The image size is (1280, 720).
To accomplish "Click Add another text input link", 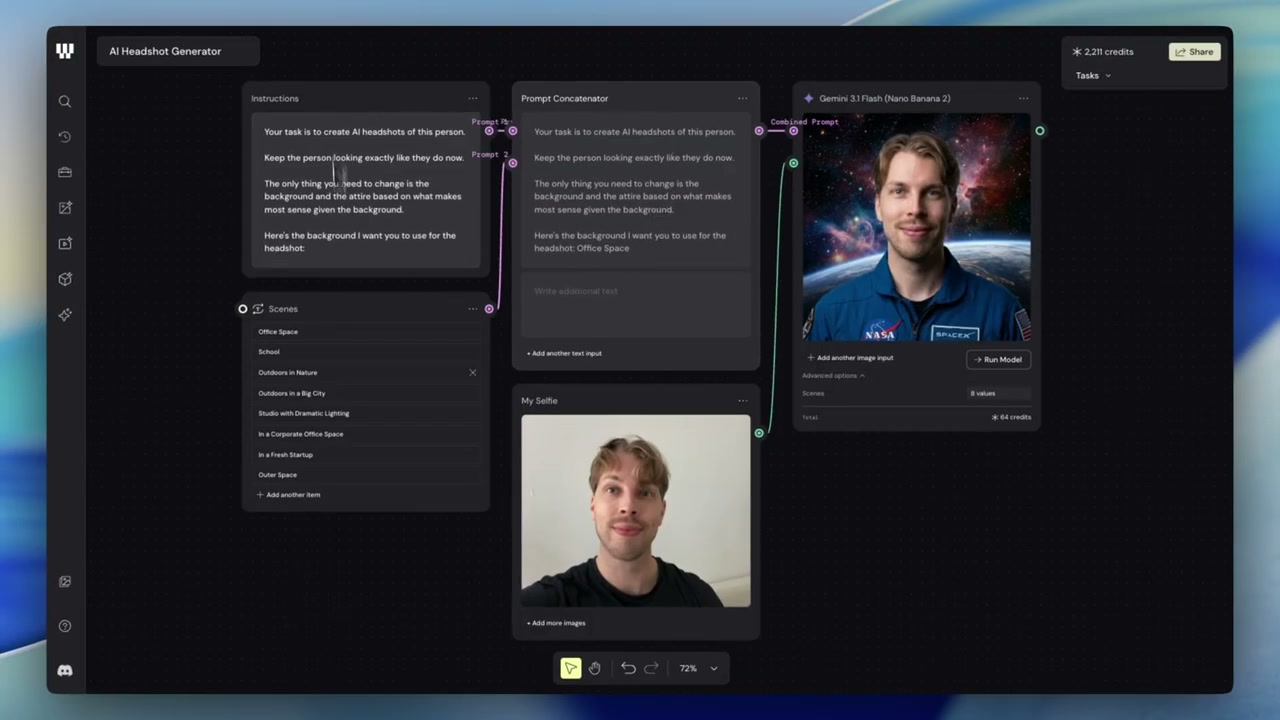I will 564,353.
